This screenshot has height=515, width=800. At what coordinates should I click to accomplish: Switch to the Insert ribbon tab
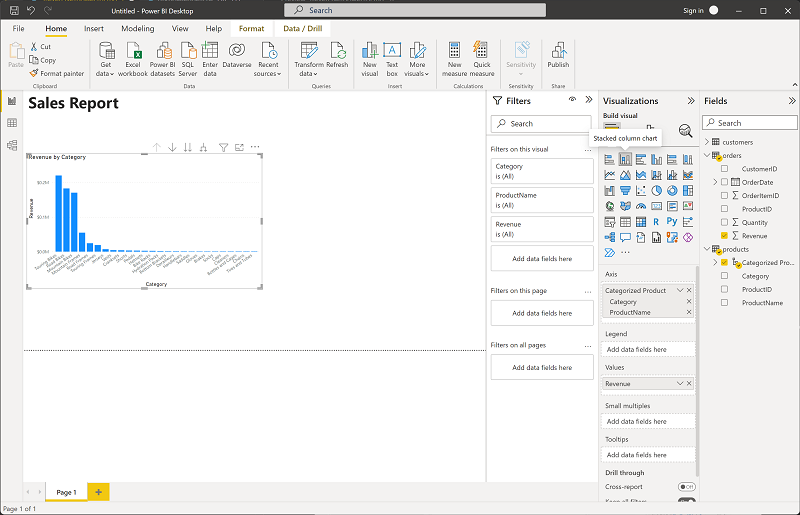(x=94, y=29)
